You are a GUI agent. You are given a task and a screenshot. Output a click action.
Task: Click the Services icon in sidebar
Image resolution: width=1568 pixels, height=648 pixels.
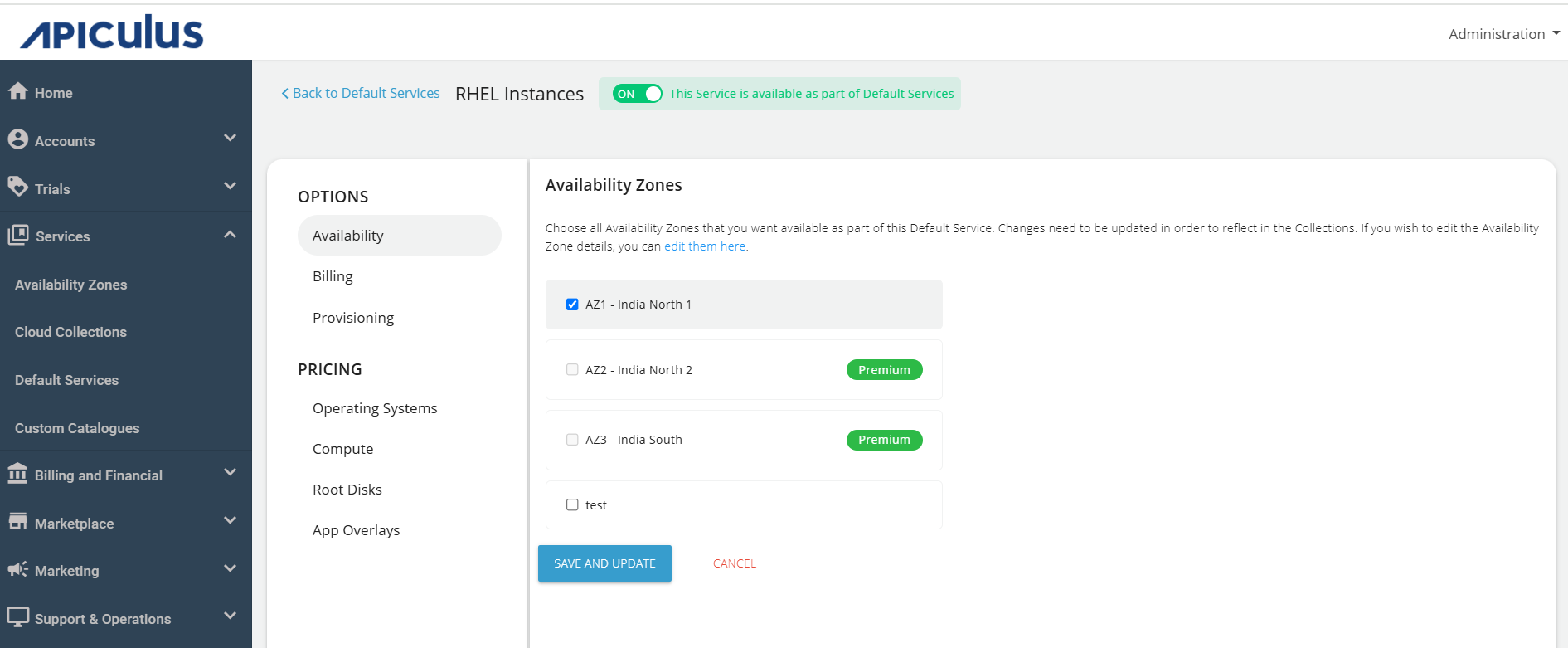click(x=18, y=236)
